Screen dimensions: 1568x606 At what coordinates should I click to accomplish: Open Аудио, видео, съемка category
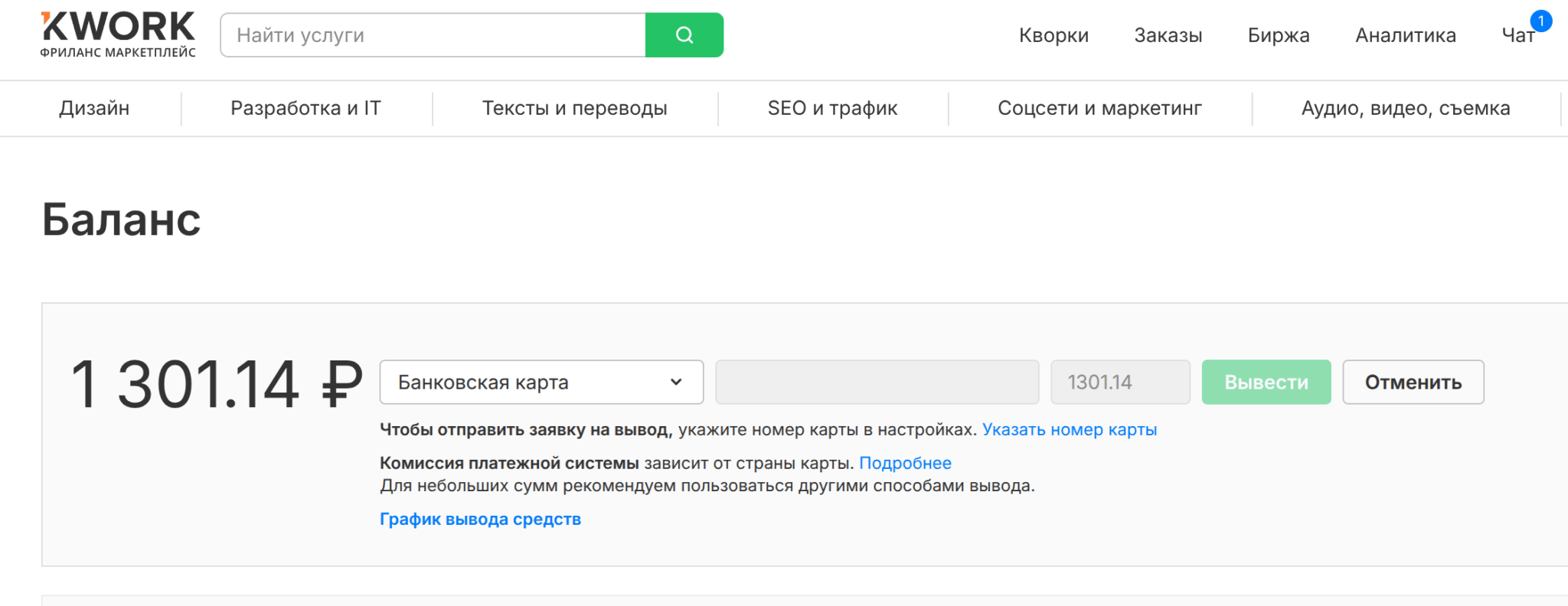[1406, 108]
